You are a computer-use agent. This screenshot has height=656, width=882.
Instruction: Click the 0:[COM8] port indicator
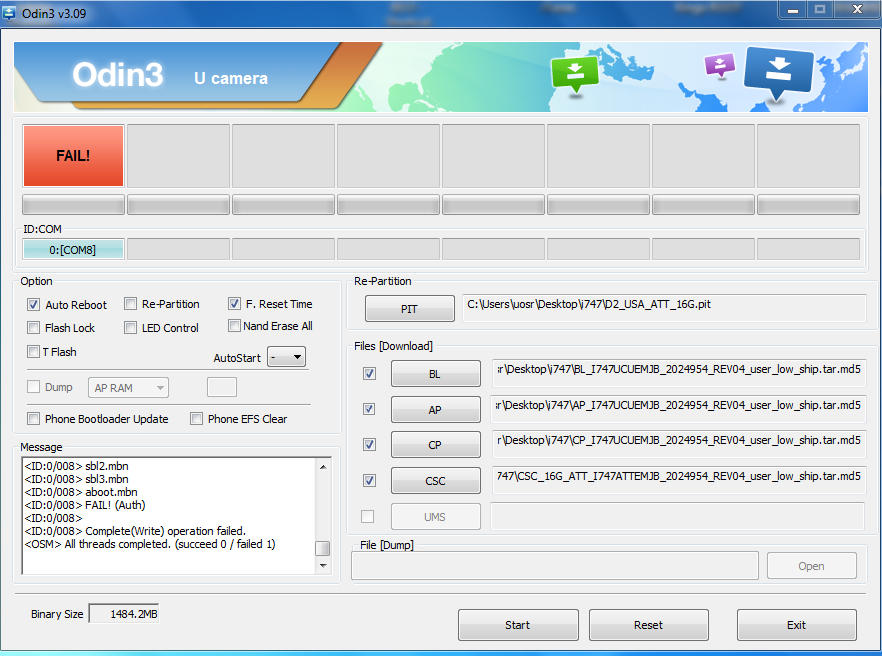[x=73, y=249]
